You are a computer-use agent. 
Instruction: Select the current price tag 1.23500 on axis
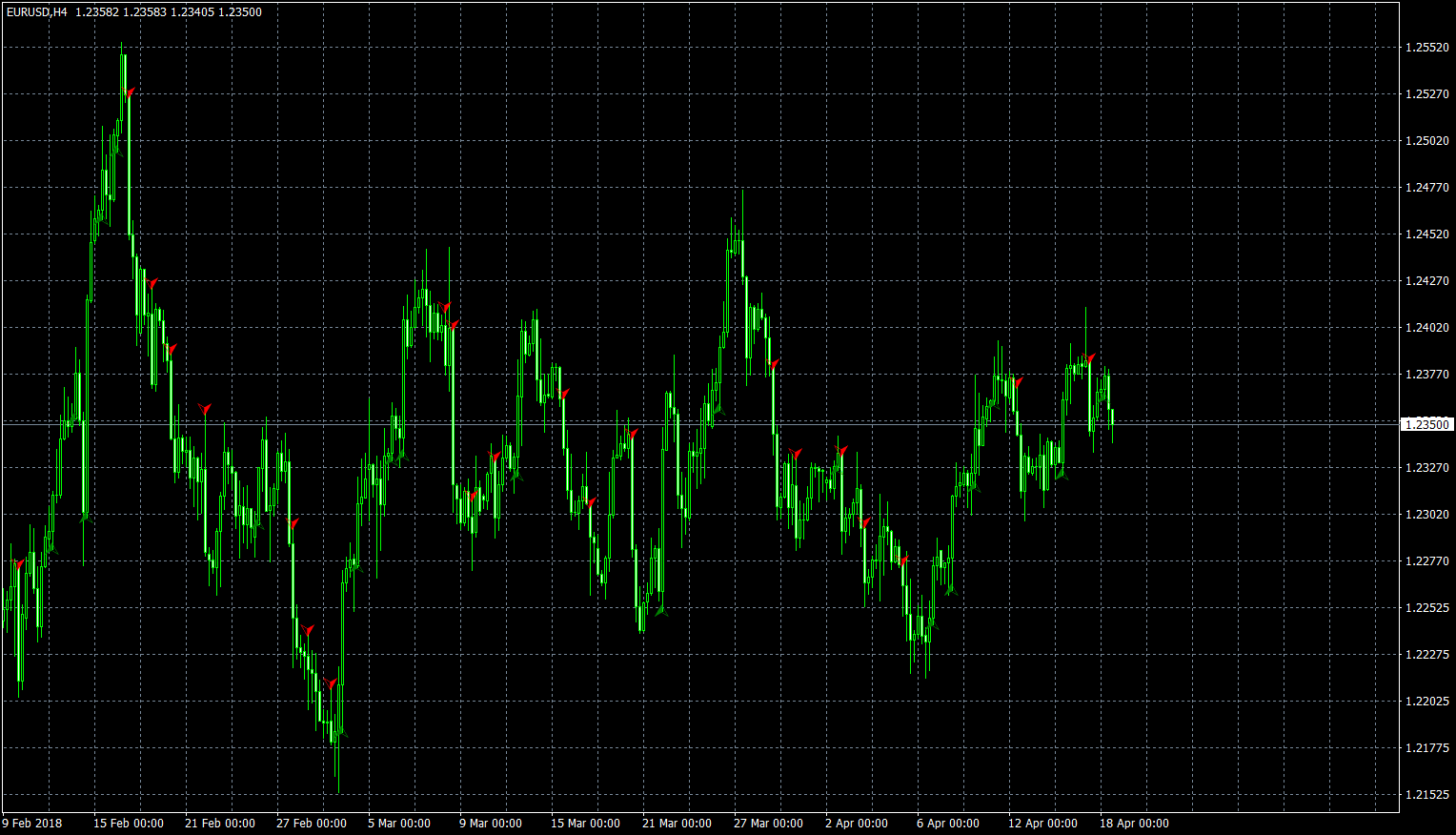point(1427,424)
